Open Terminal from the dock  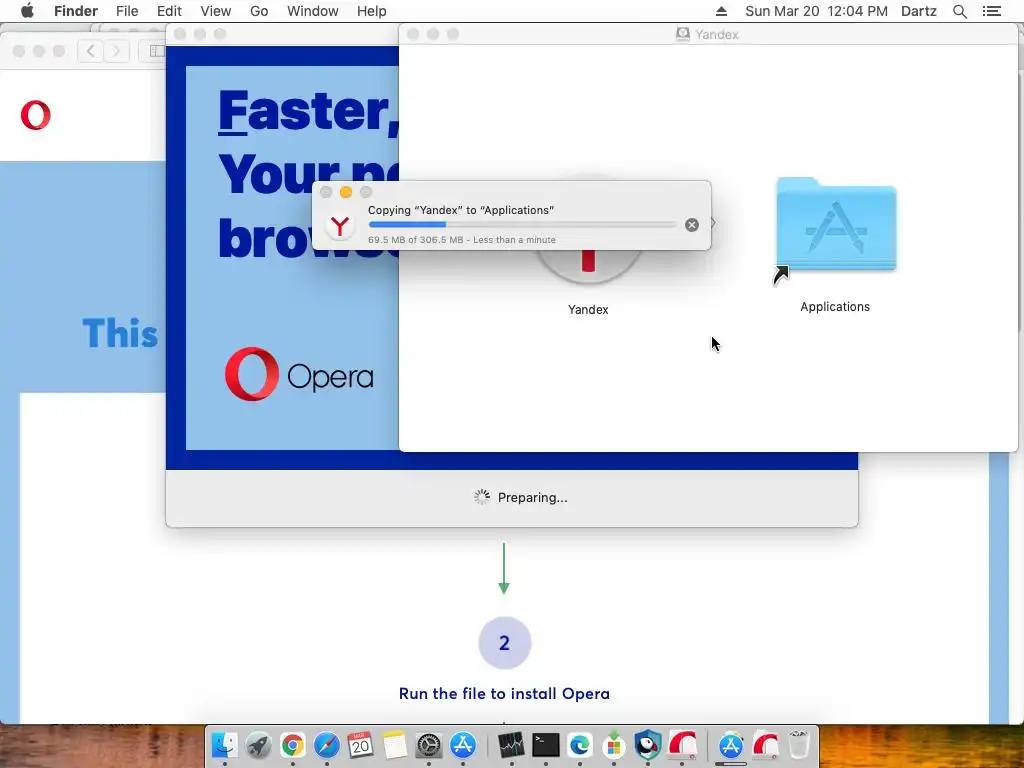click(545, 745)
